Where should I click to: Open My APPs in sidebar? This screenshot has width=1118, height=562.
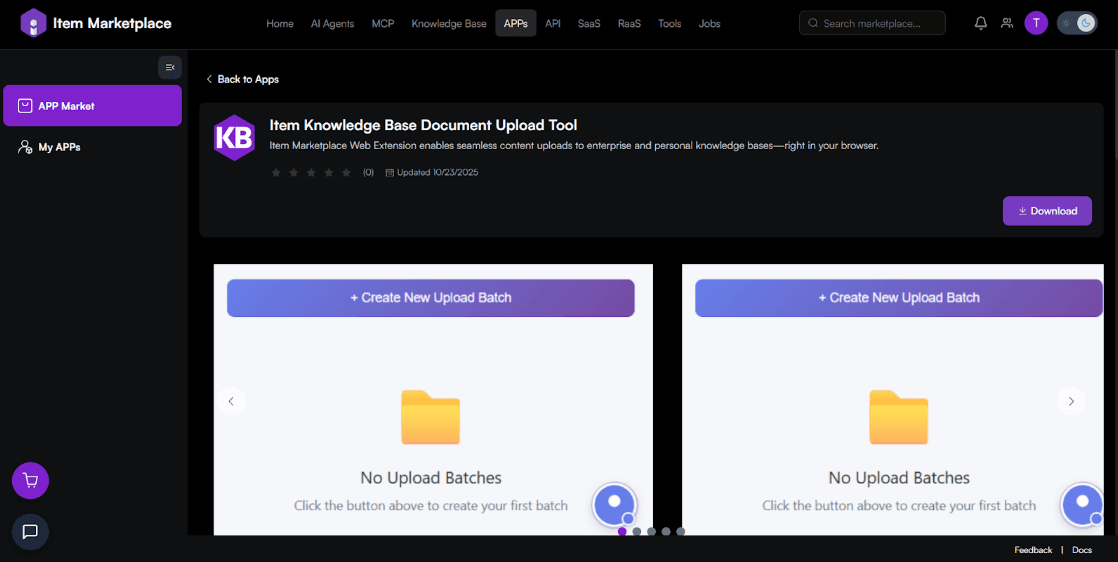click(59, 147)
